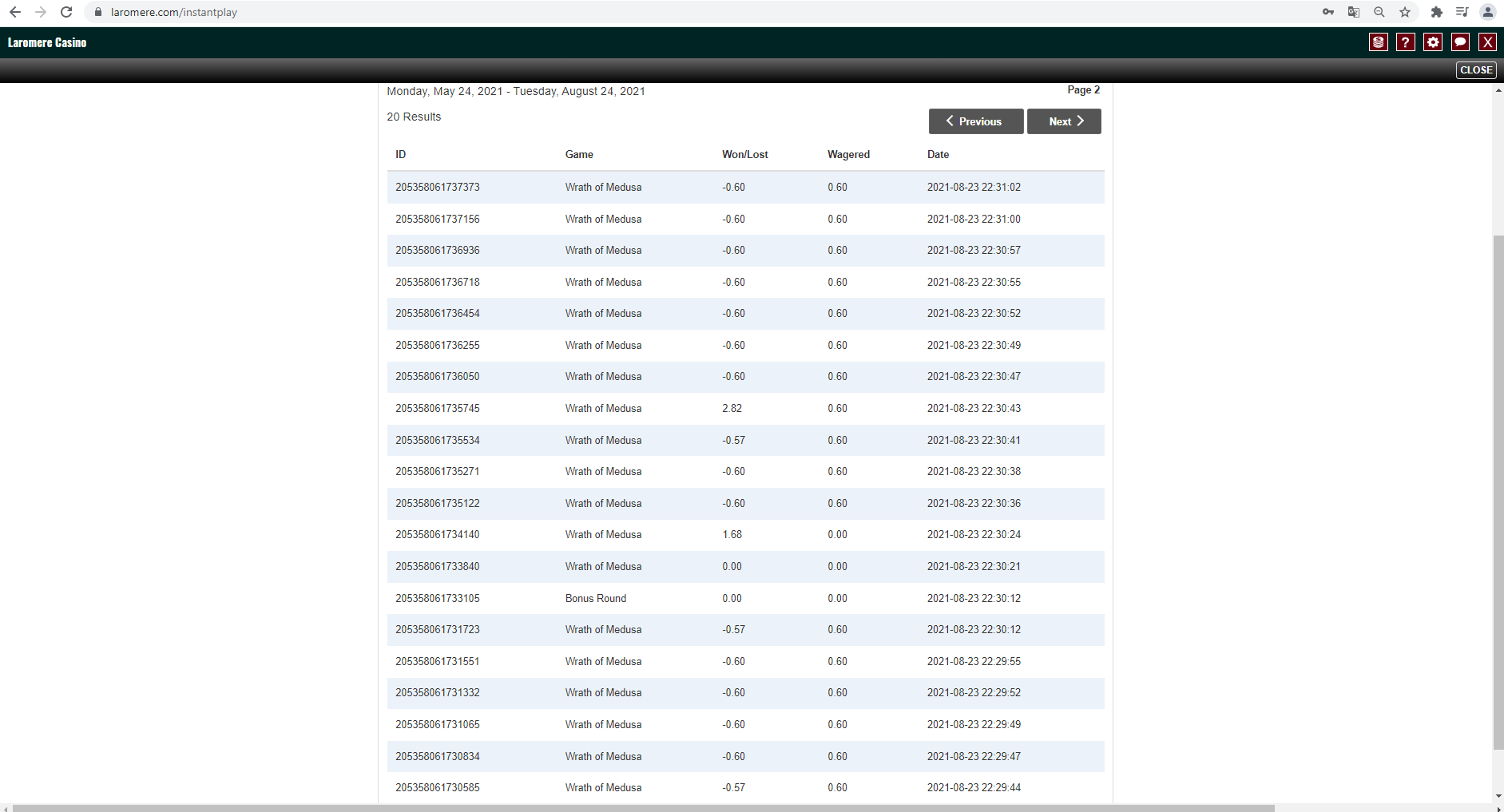
Task: Click the saved passwords key icon
Action: pos(1328,12)
